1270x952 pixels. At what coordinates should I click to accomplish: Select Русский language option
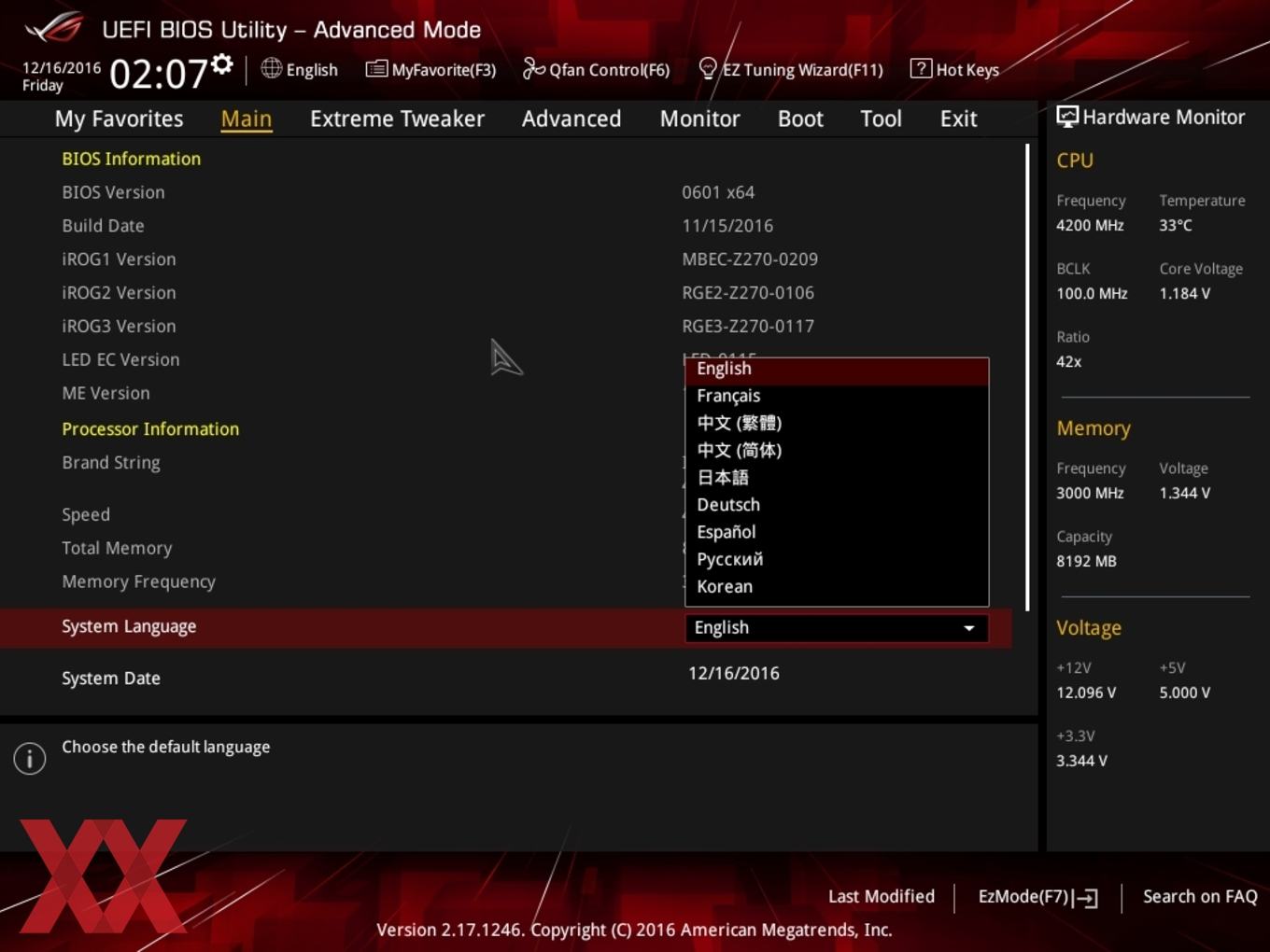[x=837, y=559]
